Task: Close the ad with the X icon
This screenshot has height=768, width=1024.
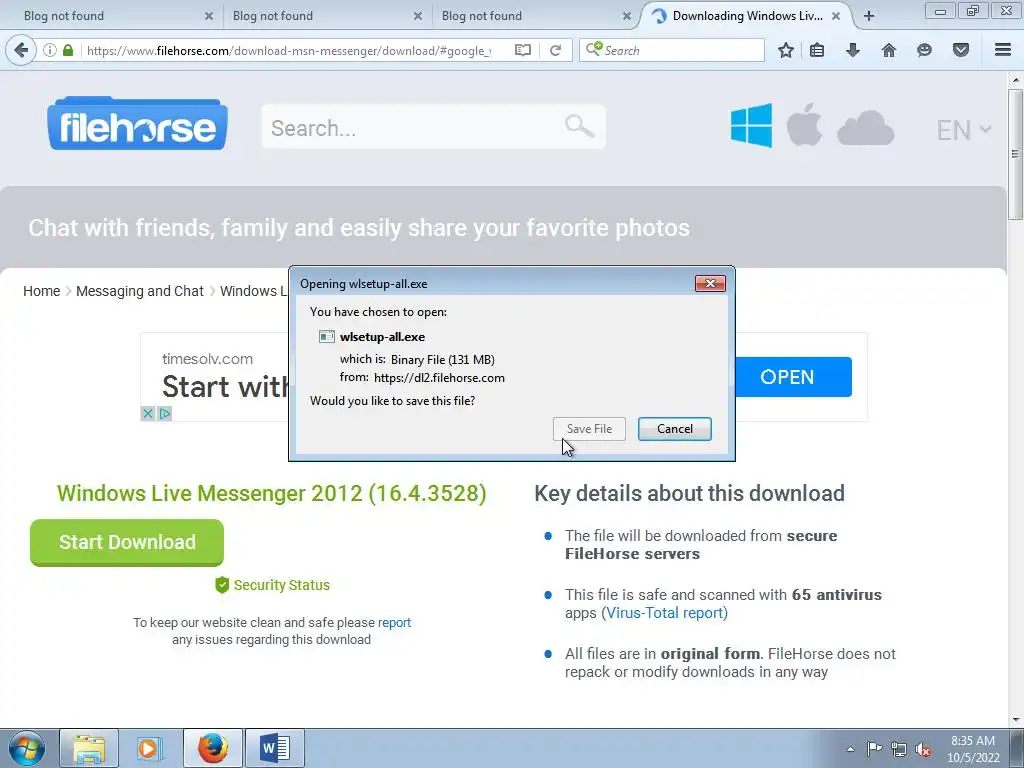Action: point(148,413)
